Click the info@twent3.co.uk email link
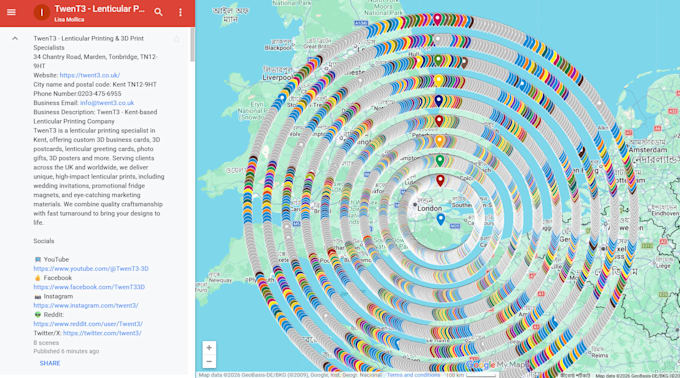680x378 pixels. (107, 103)
